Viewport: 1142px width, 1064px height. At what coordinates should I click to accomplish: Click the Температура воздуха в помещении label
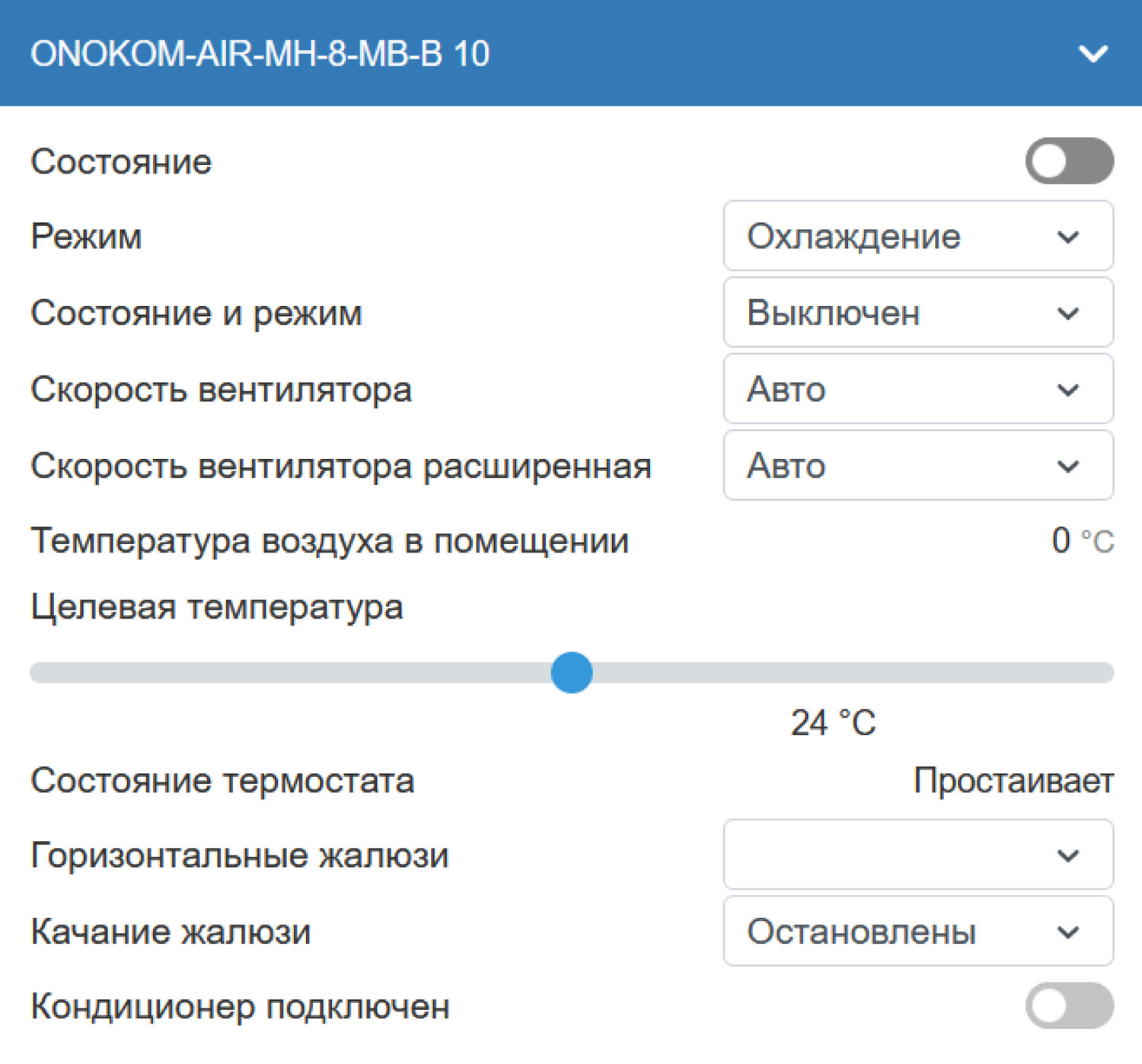330,541
